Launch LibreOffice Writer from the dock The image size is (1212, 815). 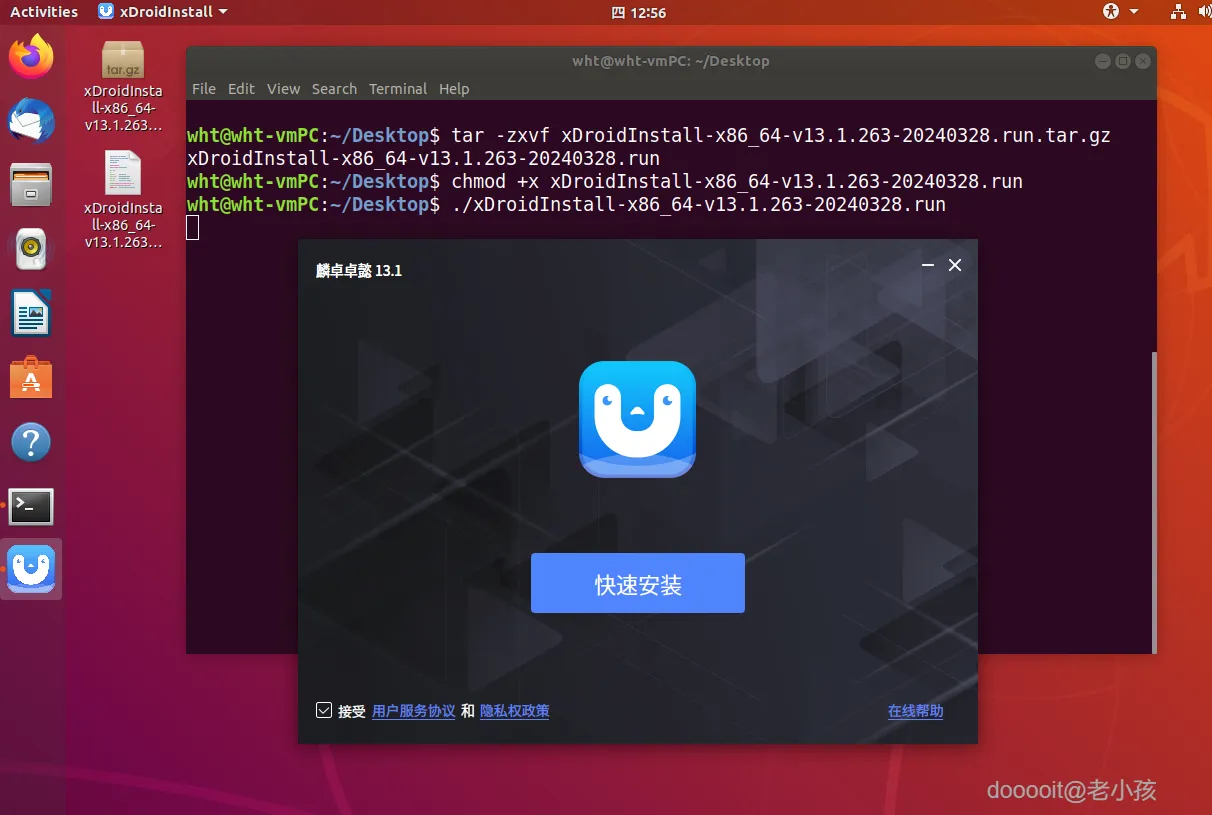tap(31, 314)
